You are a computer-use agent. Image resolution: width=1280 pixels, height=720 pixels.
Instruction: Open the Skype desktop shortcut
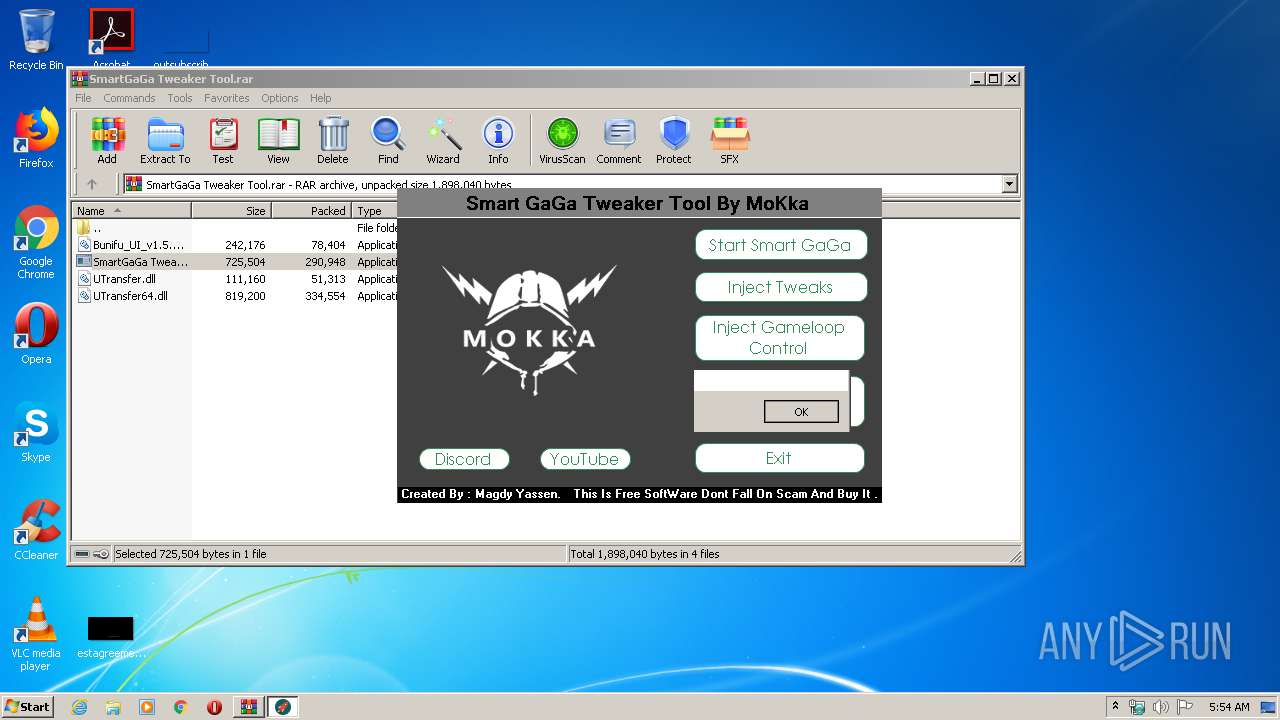click(x=36, y=432)
